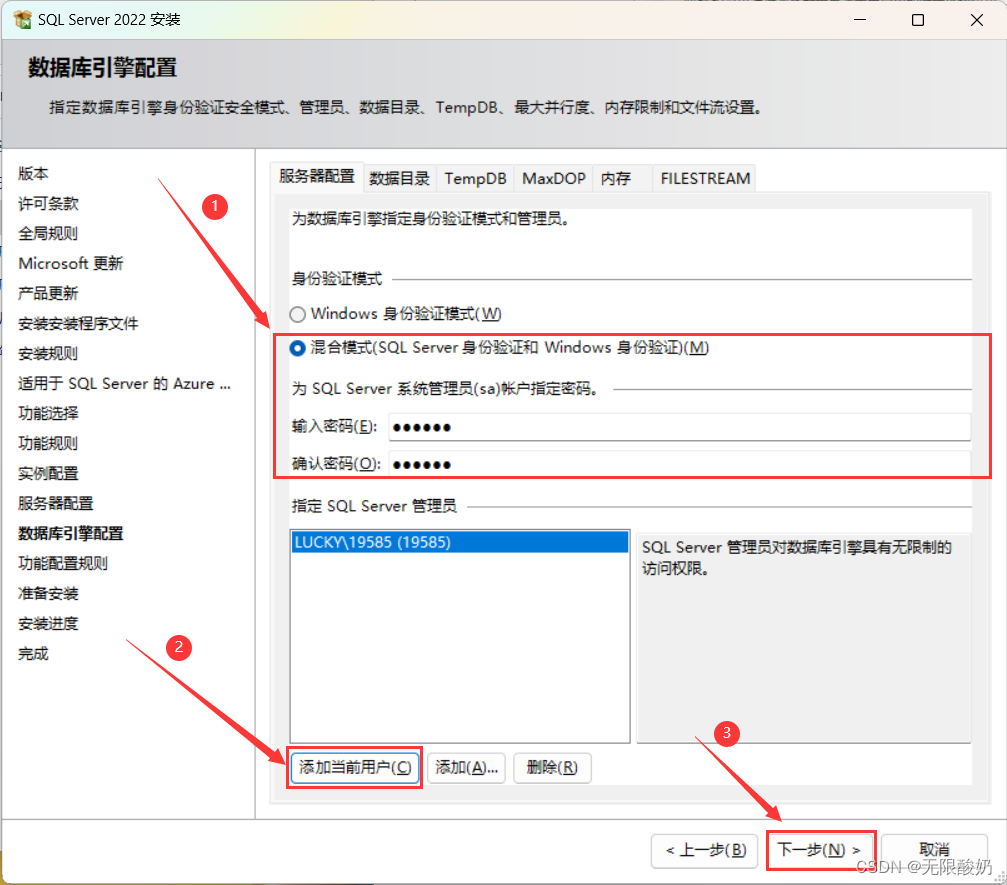Viewport: 1007px width, 885px height.
Task: Select Mixed Mode authentication radio button
Action: pyautogui.click(x=297, y=348)
